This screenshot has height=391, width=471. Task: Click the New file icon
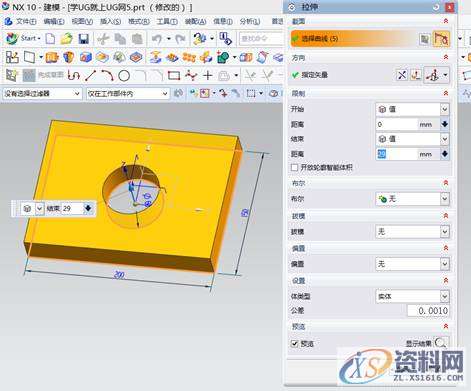(50, 39)
